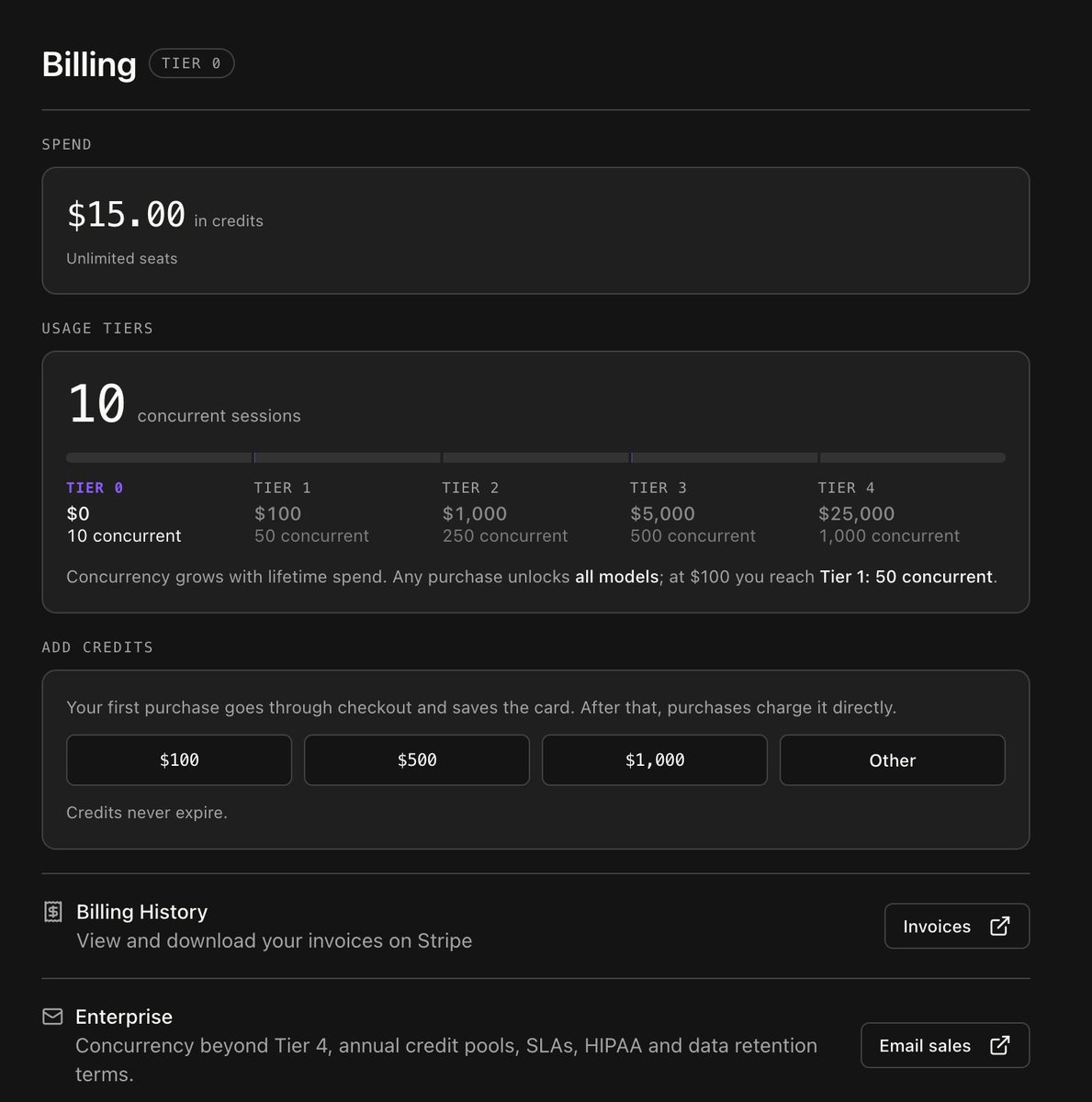
Task: Click the Enterprise heading text
Action: 124,1017
